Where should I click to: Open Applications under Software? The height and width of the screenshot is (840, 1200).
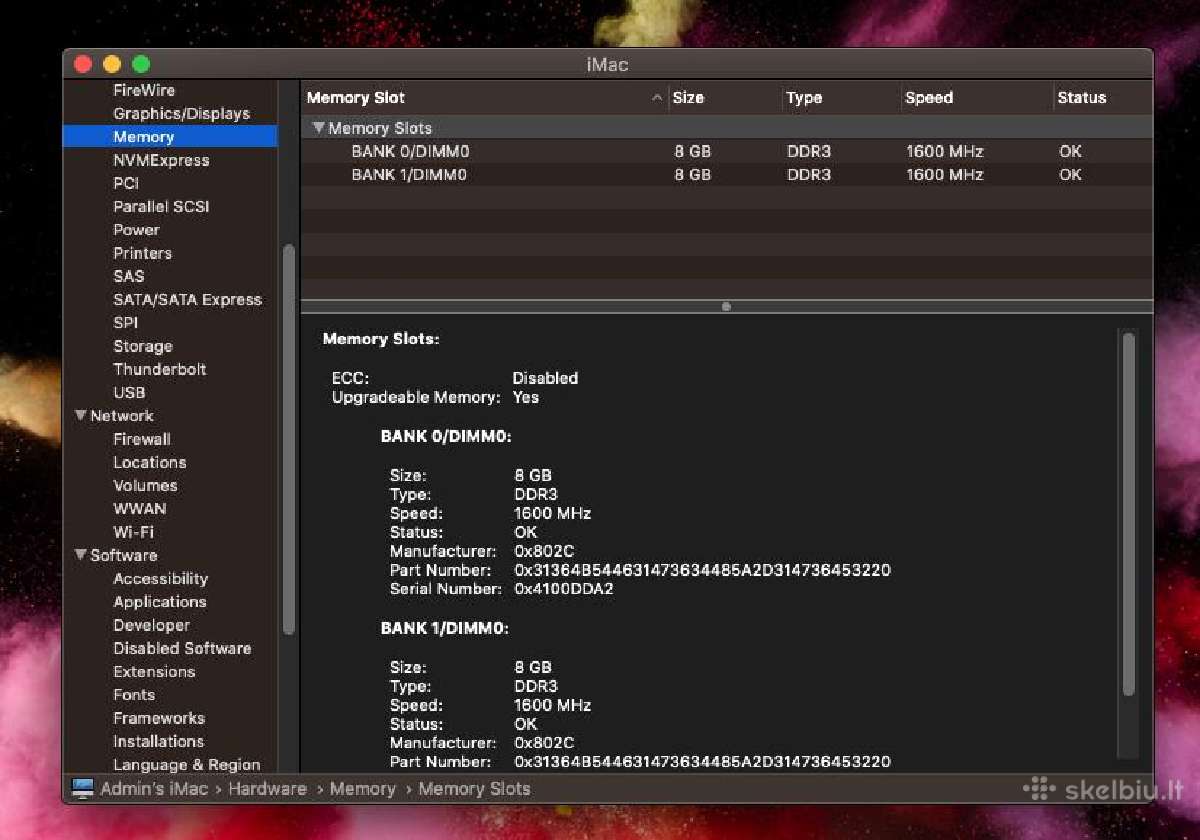click(x=159, y=601)
